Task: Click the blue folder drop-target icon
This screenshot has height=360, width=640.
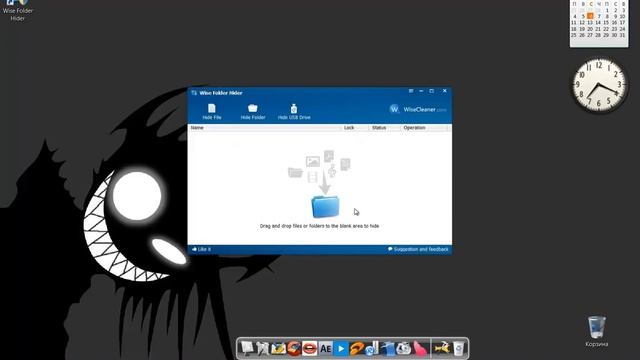Action: 325,207
